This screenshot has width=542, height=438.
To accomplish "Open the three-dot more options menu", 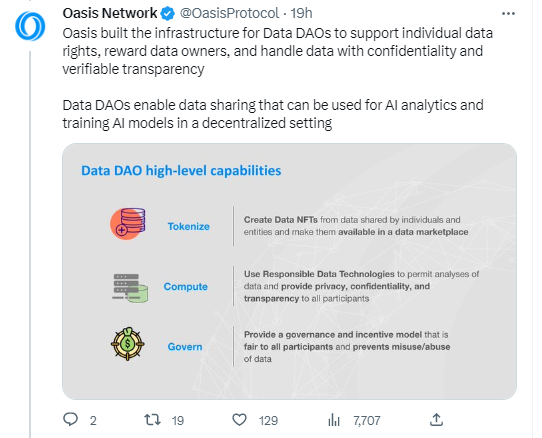I will [x=508, y=13].
